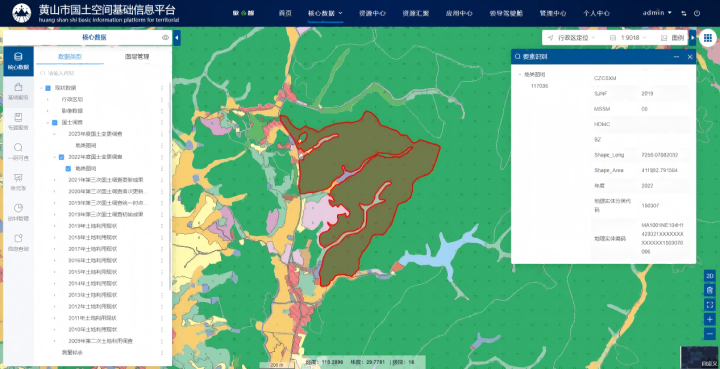Image resolution: width=720 pixels, height=369 pixels.
Task: Toggle the eye icon in 核心数据 header
Action: pyautogui.click(x=165, y=38)
